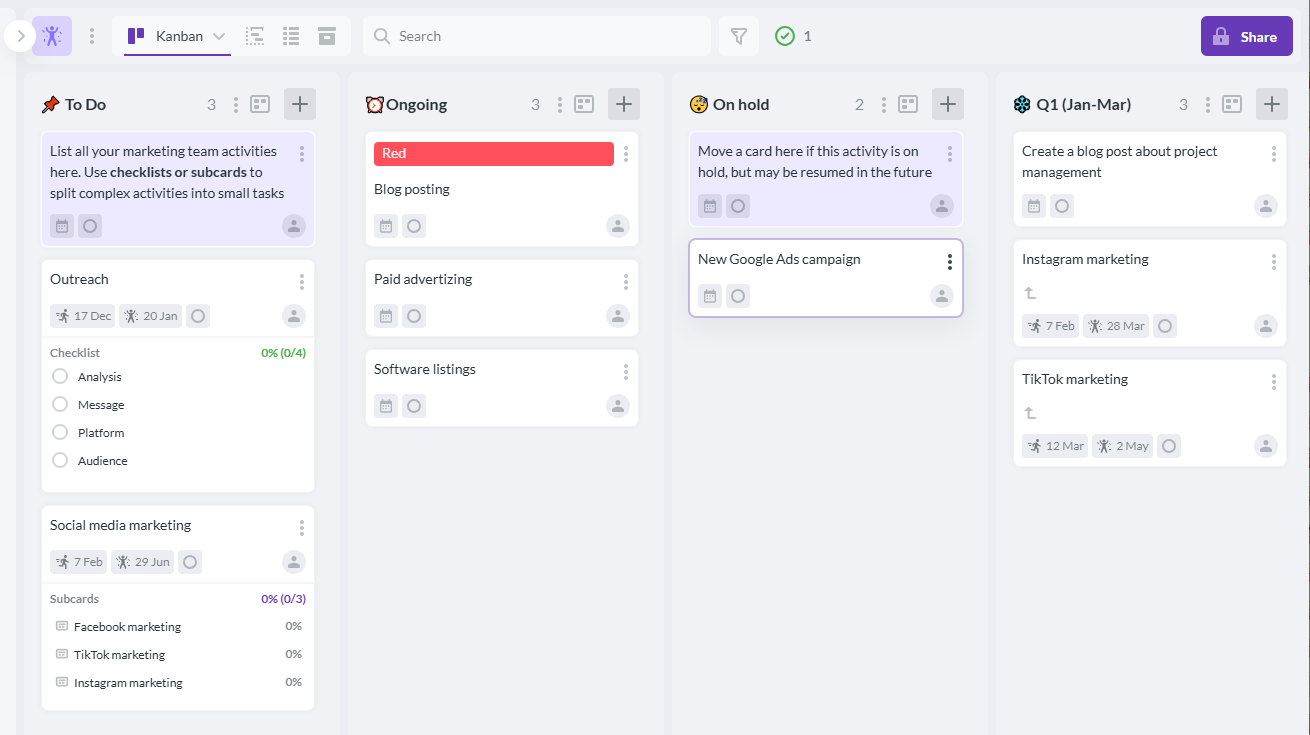The width and height of the screenshot is (1310, 735).
Task: Check the Analysis checklist item
Action: tap(59, 376)
